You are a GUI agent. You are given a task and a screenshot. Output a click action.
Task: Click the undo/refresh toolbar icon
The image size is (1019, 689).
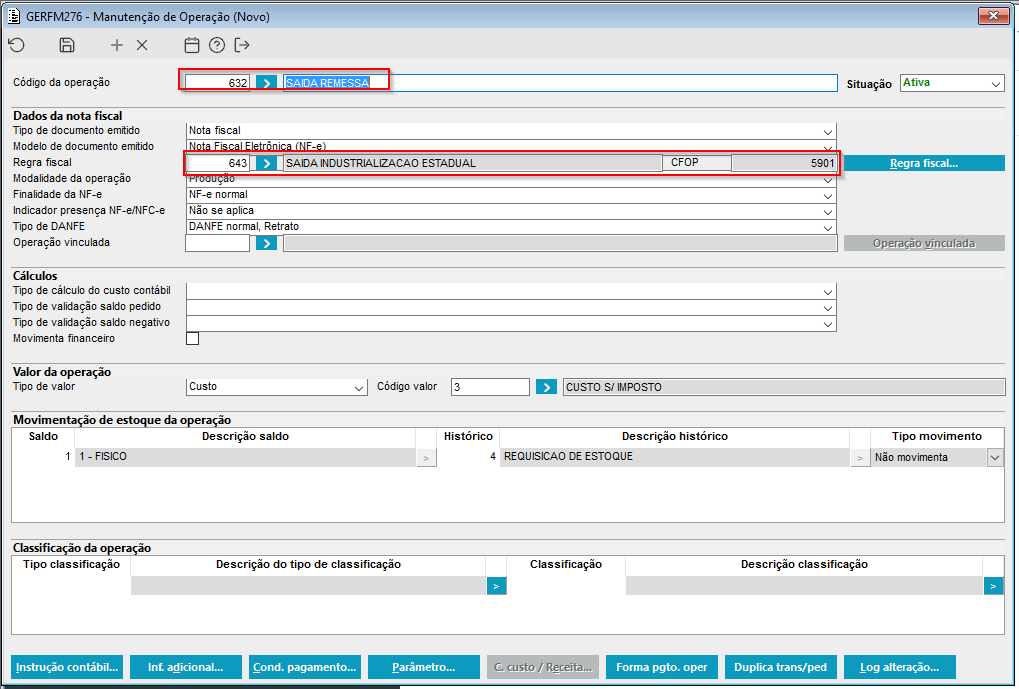pos(17,45)
